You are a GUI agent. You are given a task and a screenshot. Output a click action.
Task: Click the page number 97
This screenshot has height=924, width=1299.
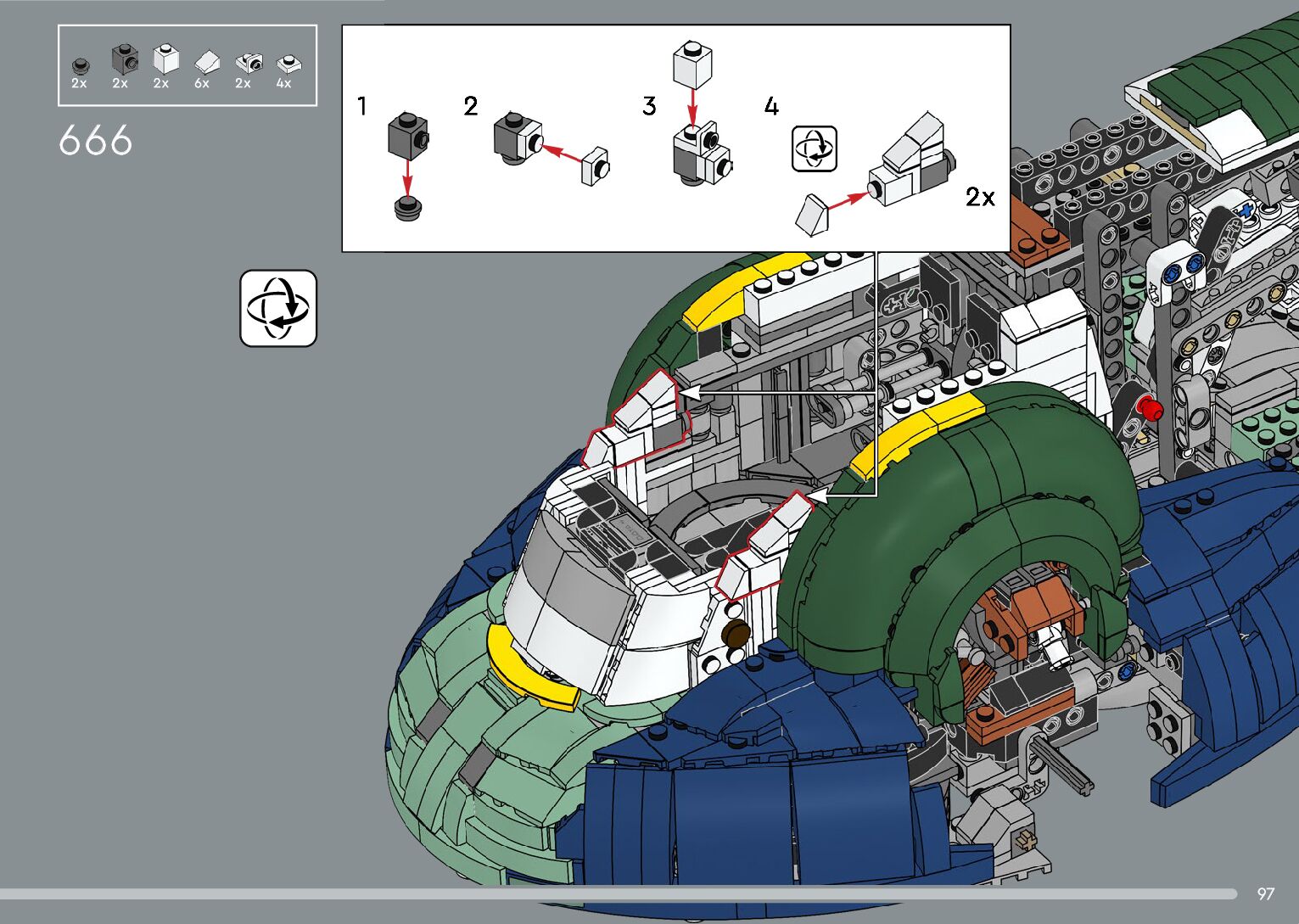1265,893
